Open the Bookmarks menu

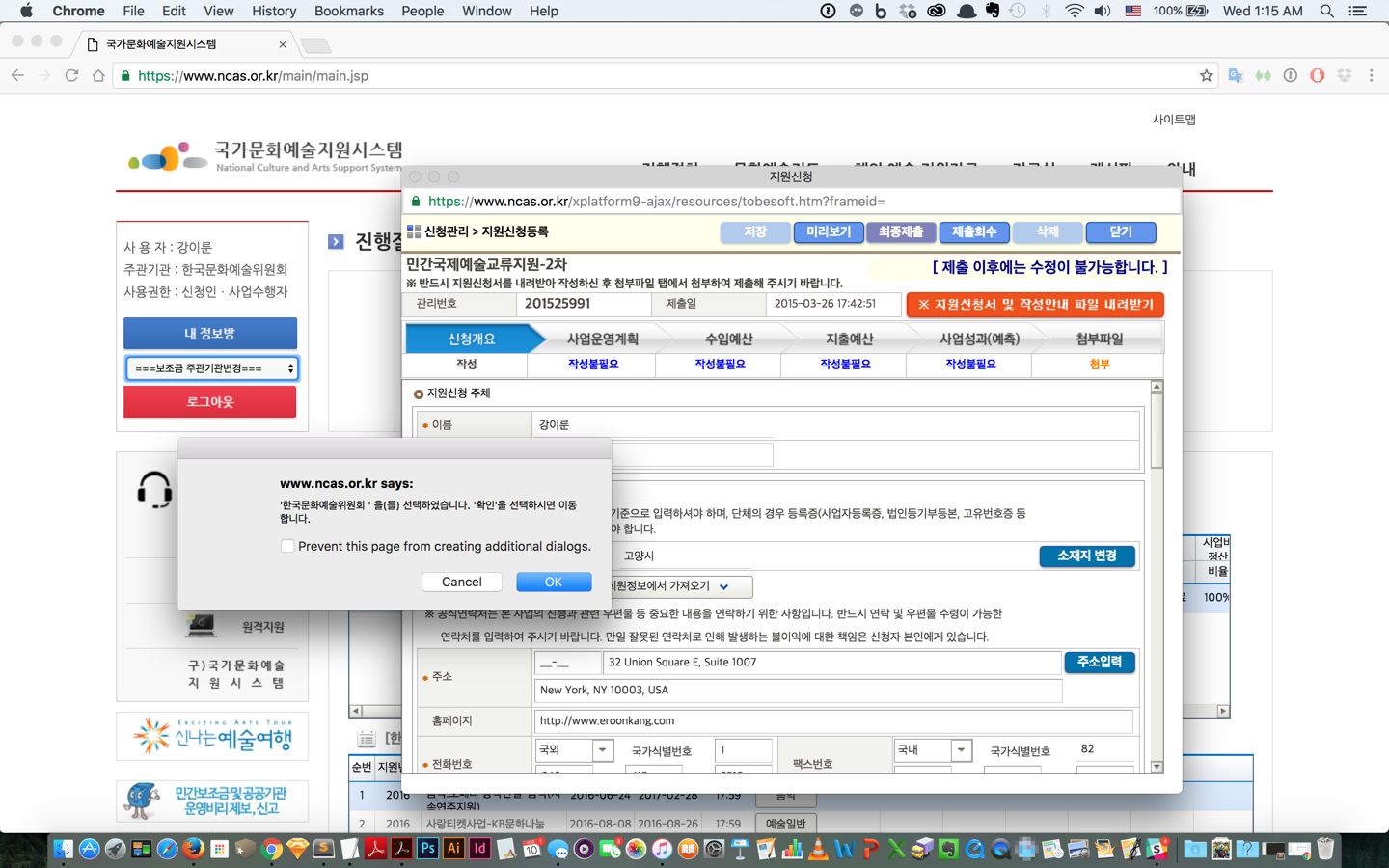tap(348, 12)
